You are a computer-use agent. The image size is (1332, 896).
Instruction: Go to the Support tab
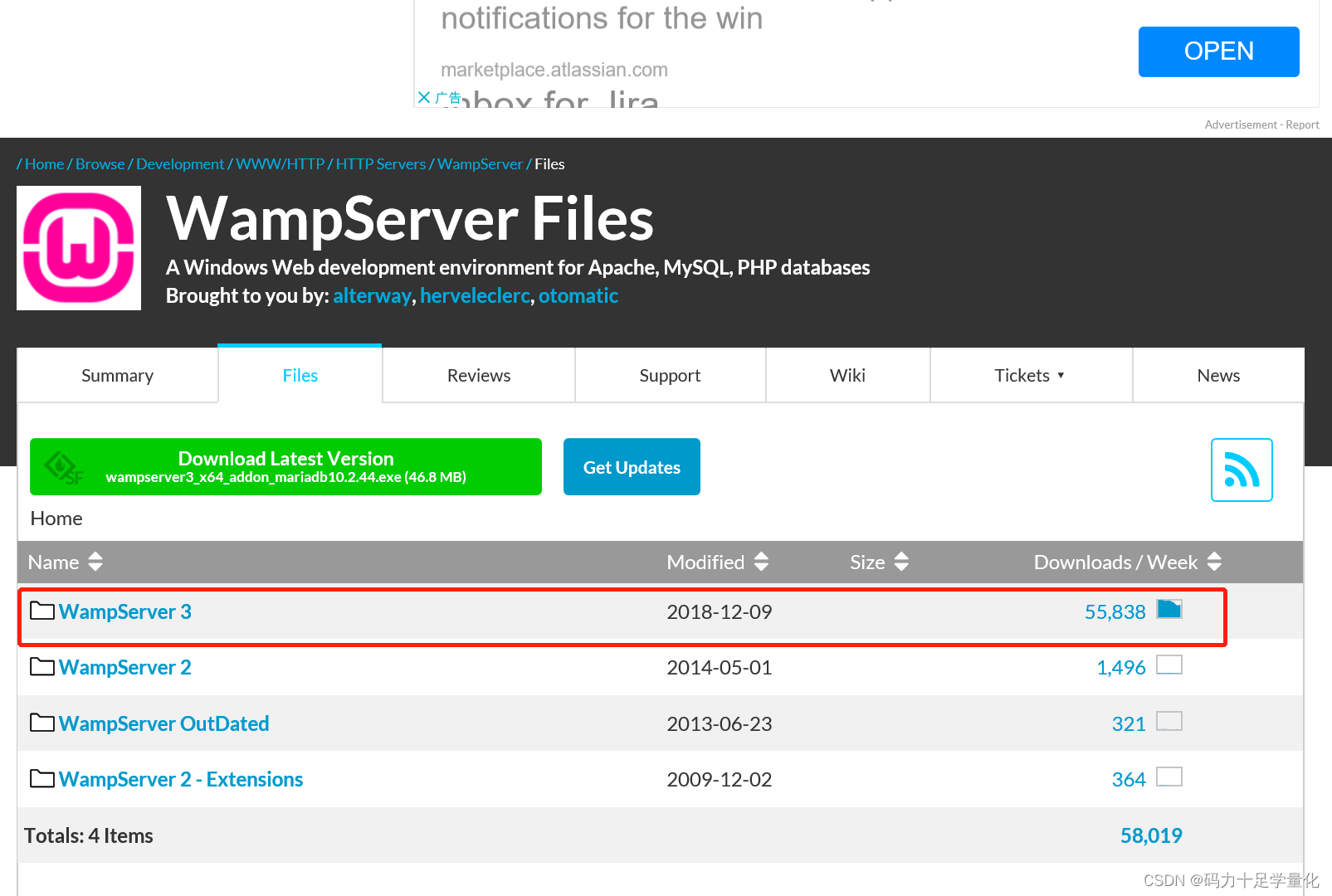pos(670,375)
